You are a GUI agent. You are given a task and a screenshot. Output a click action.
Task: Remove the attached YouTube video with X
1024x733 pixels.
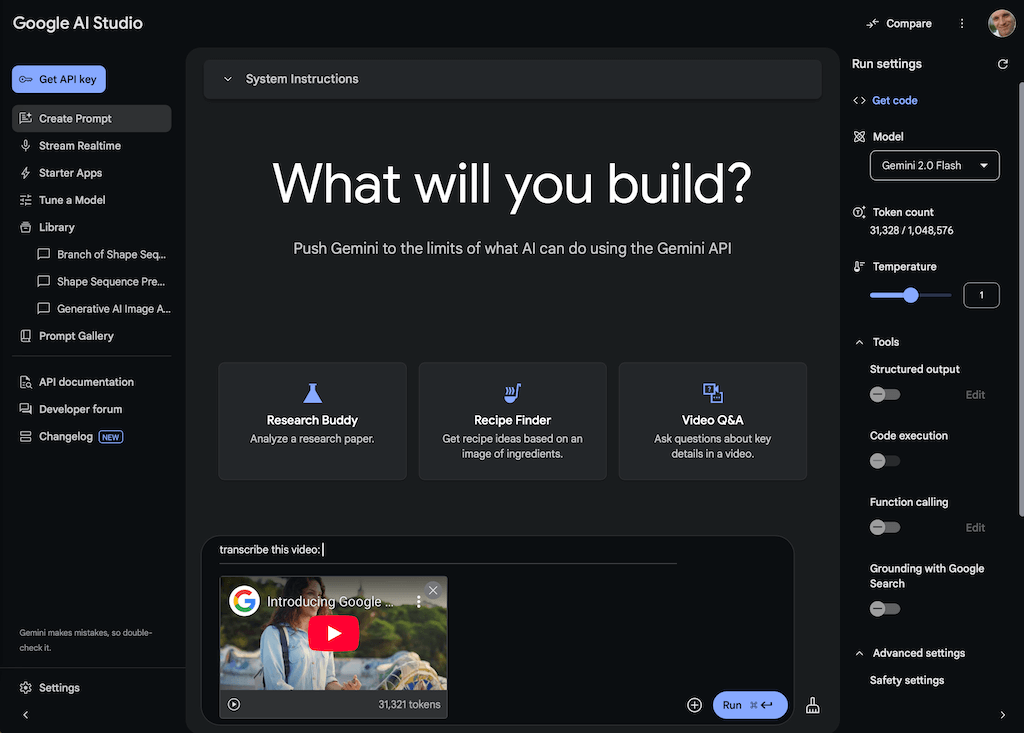coord(433,591)
